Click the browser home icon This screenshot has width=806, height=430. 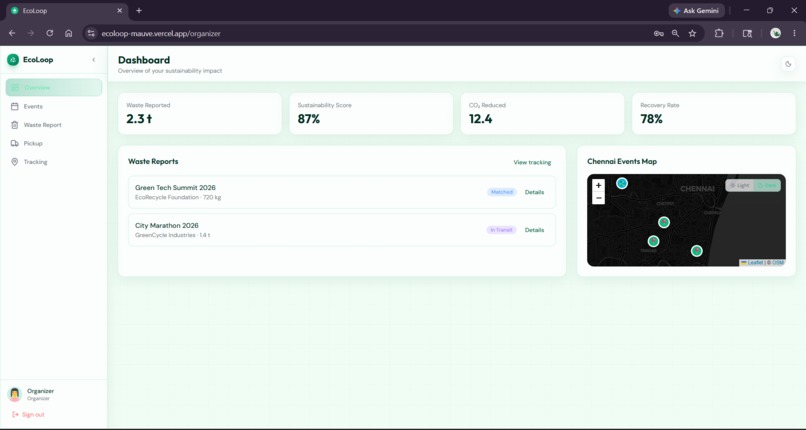pos(68,33)
